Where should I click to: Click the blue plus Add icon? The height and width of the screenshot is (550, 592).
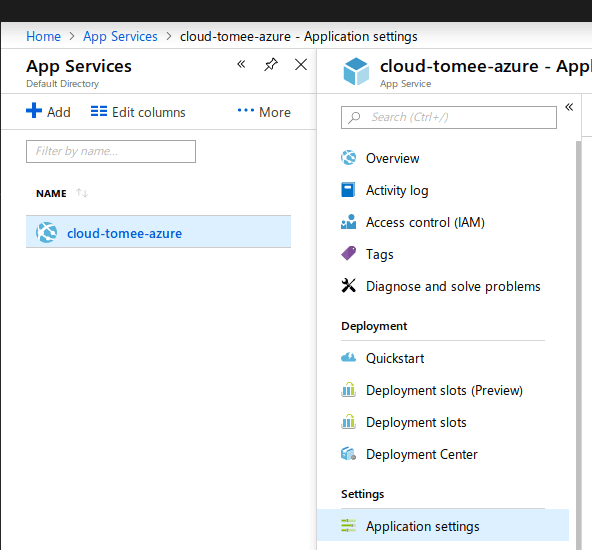[34, 111]
